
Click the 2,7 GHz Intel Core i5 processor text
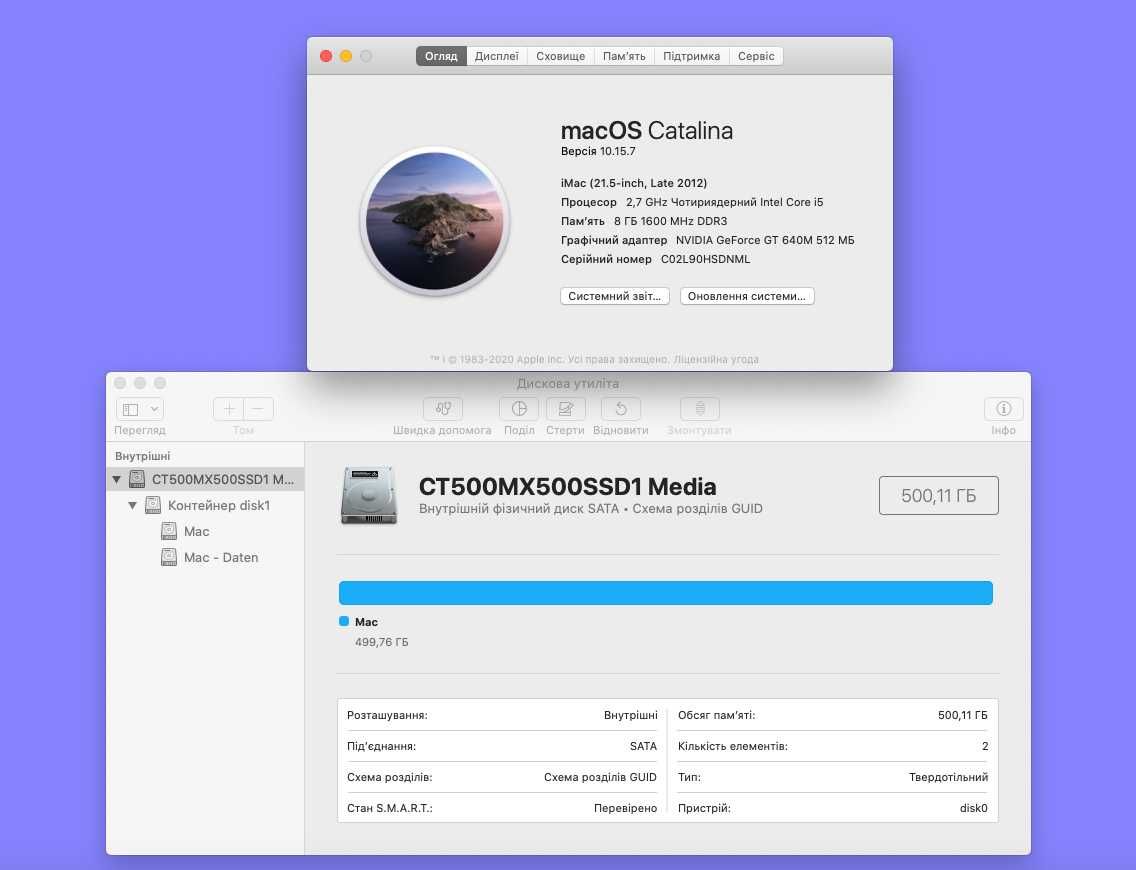(x=724, y=202)
